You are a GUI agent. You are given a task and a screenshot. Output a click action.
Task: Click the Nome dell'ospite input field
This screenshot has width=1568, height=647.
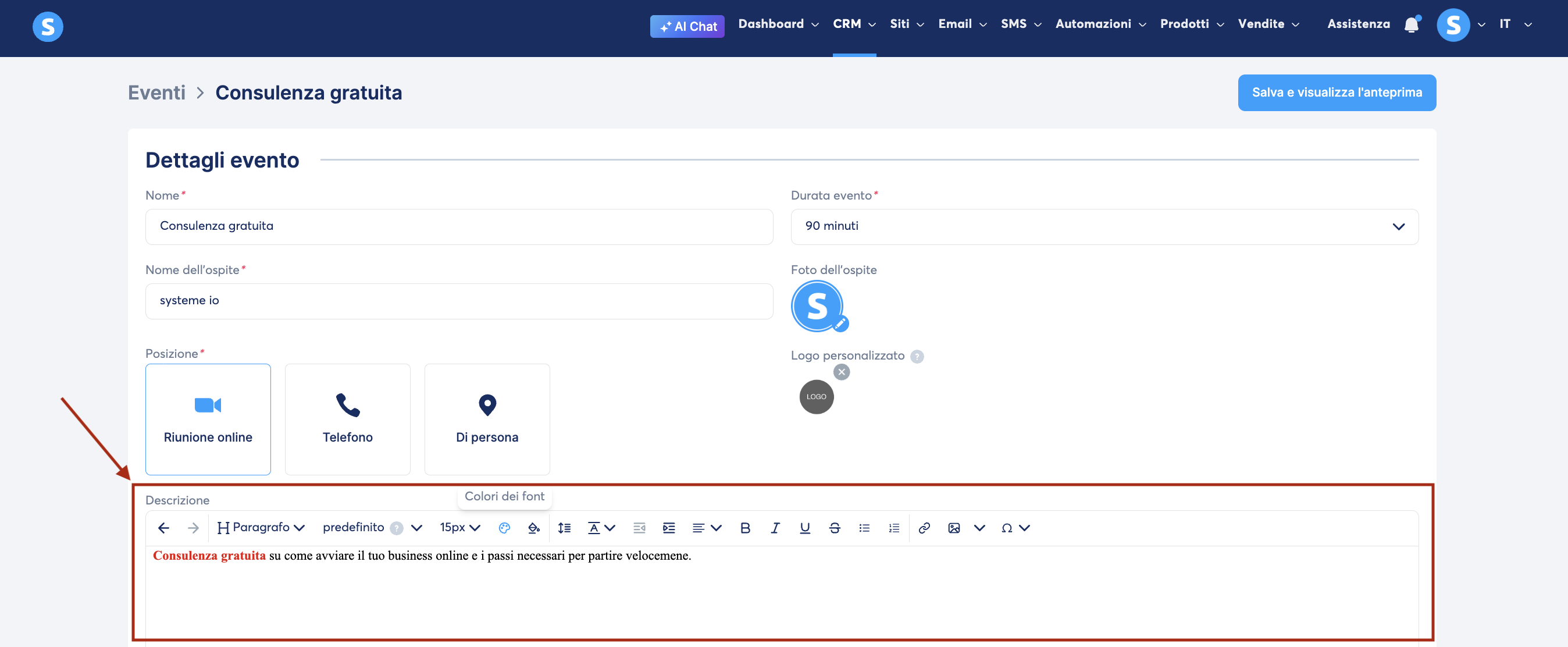(x=459, y=301)
